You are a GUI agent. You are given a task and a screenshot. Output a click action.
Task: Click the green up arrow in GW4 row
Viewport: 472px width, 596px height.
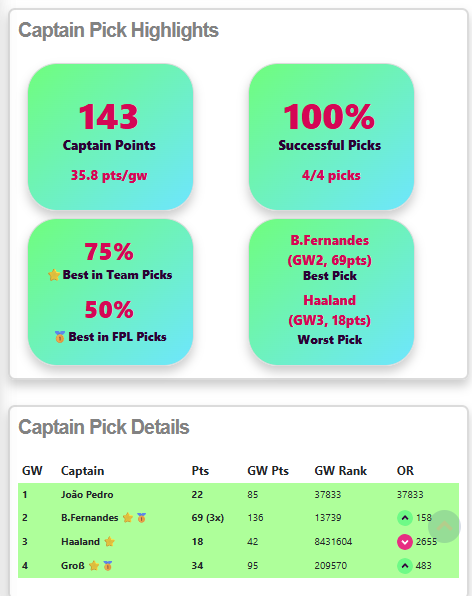click(405, 566)
